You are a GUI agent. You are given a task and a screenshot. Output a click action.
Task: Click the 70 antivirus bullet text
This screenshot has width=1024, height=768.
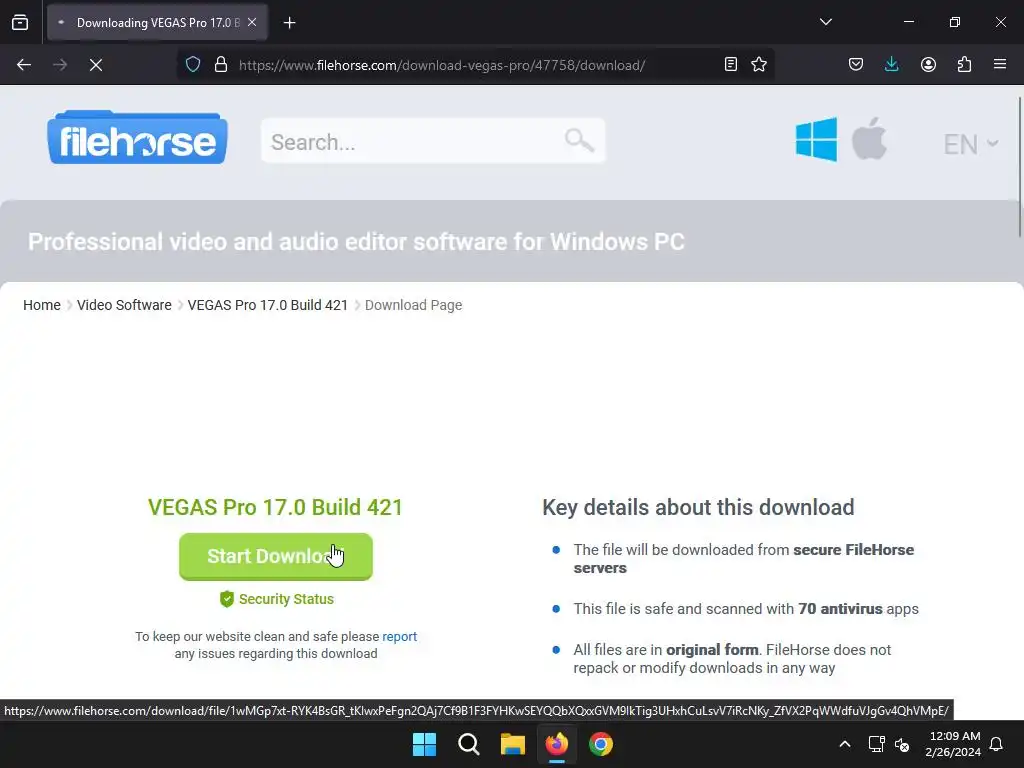[x=746, y=609]
